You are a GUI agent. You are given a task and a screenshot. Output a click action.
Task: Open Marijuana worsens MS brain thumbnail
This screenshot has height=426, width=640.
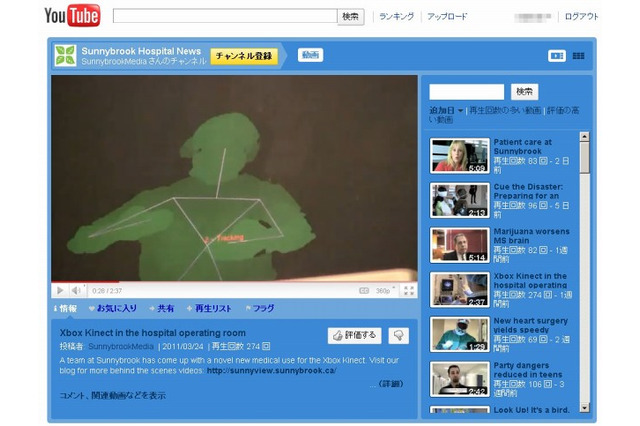click(x=460, y=245)
